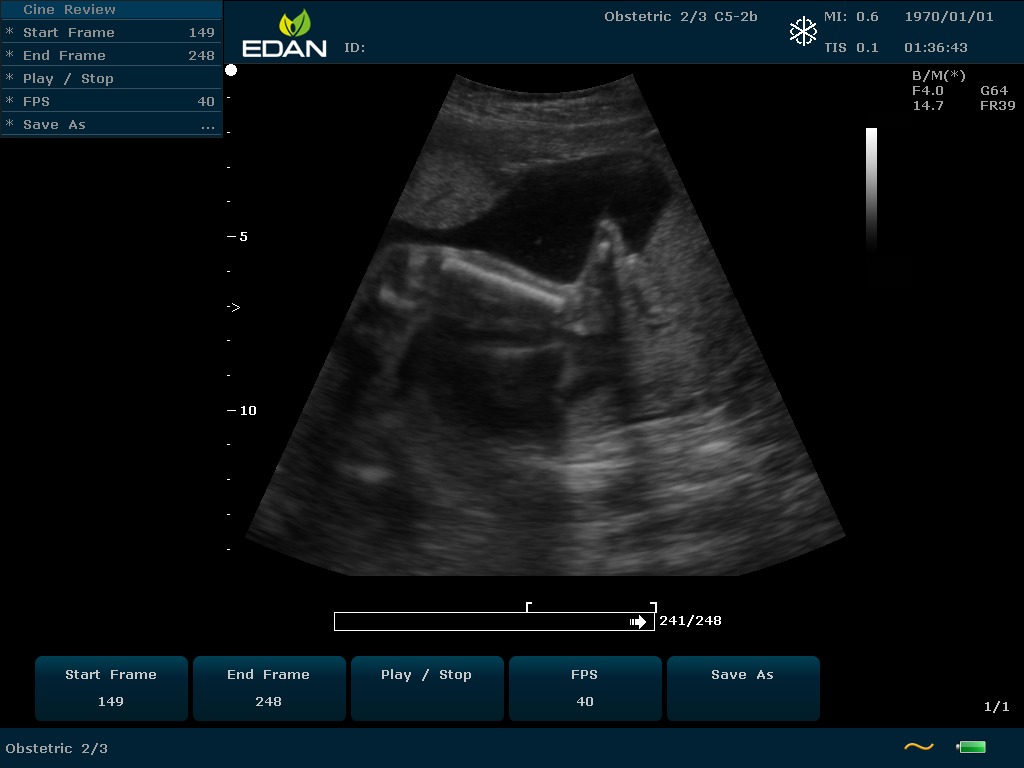Select End Frame in Cine Review menu
The width and height of the screenshot is (1024, 768).
[110, 55]
